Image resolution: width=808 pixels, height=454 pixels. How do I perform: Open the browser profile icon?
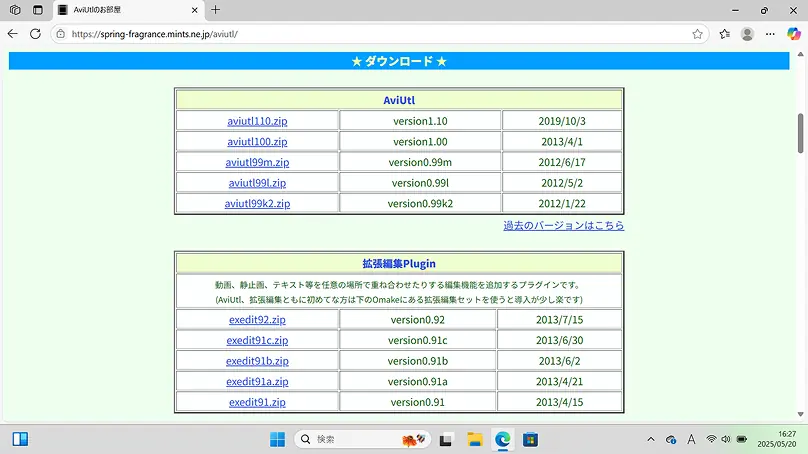click(747, 34)
